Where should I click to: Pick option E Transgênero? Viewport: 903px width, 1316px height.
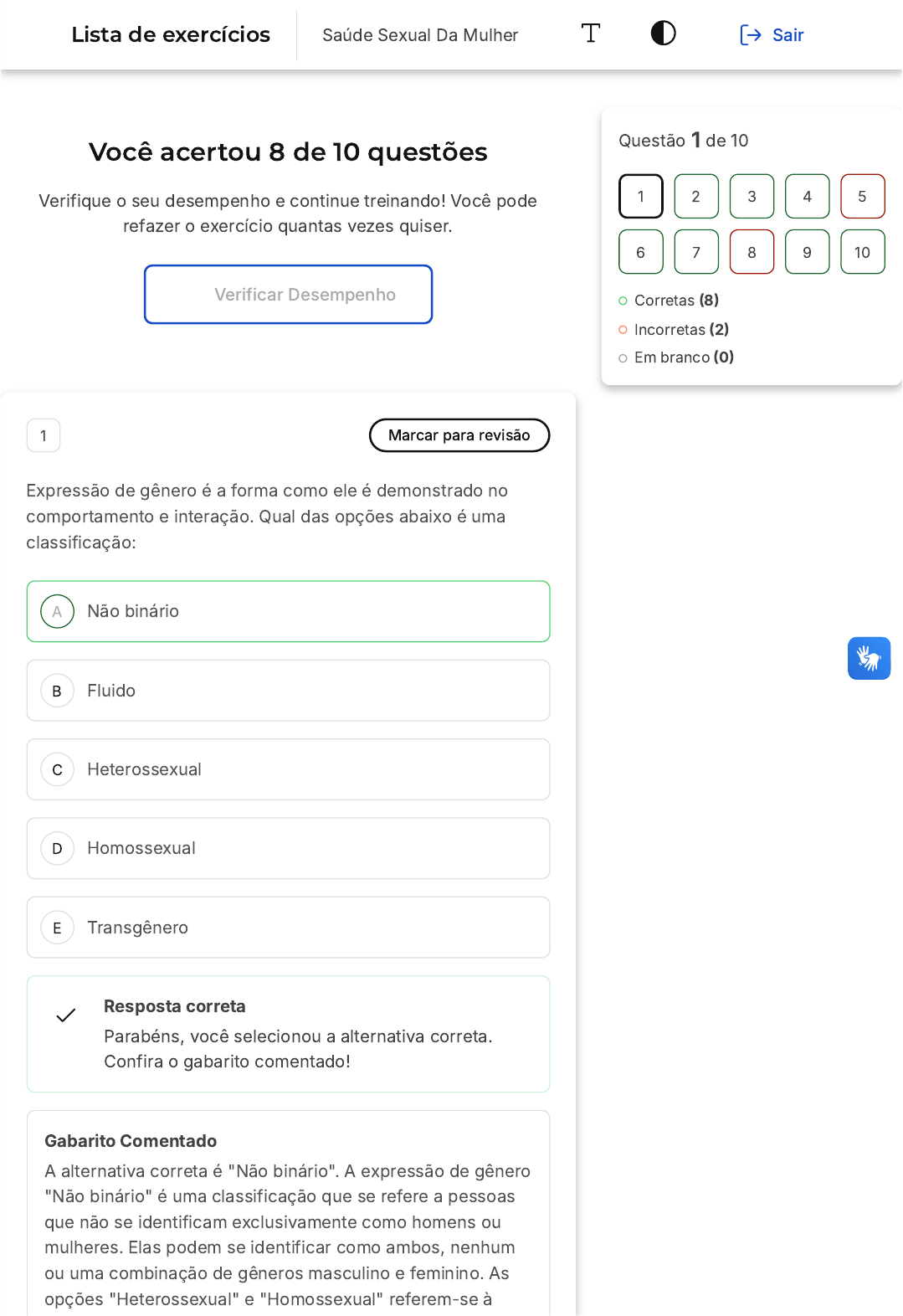288,928
